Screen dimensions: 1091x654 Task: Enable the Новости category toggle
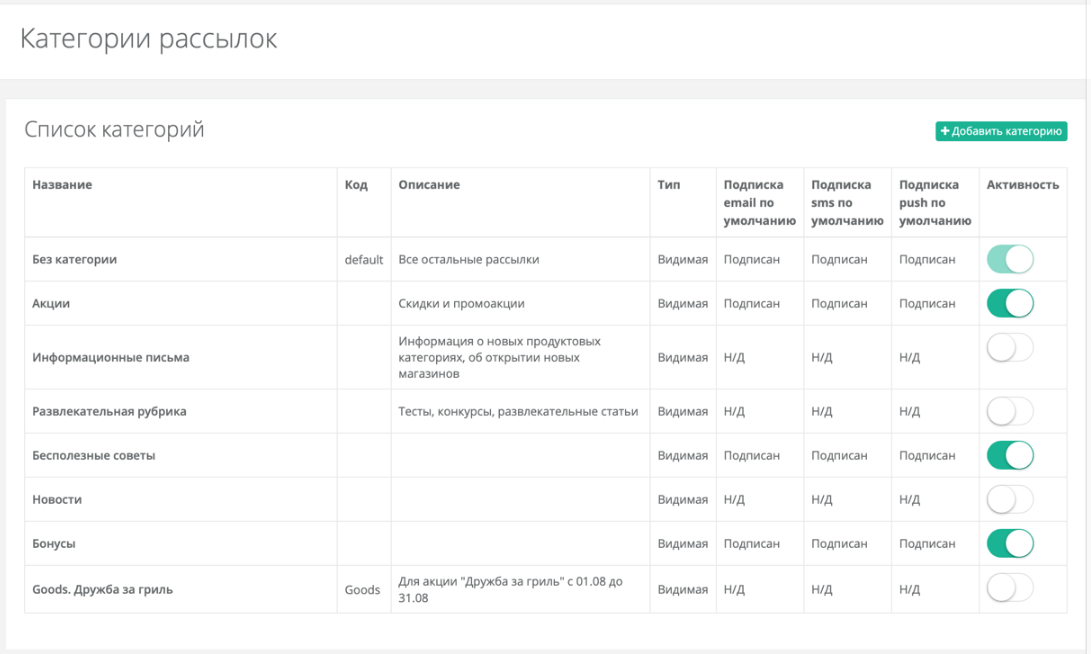click(x=1010, y=500)
